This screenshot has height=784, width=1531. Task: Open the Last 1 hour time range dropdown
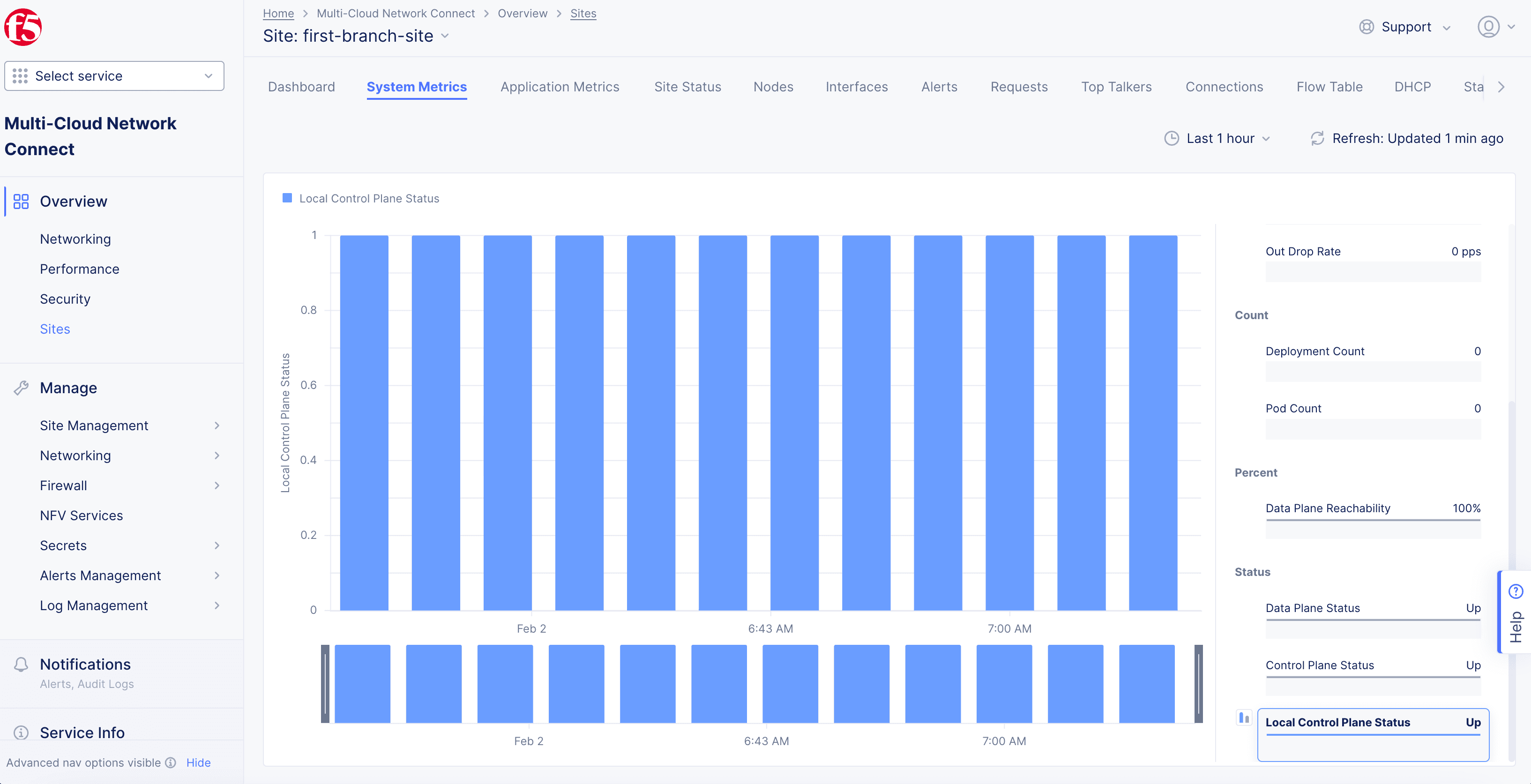[1218, 139]
